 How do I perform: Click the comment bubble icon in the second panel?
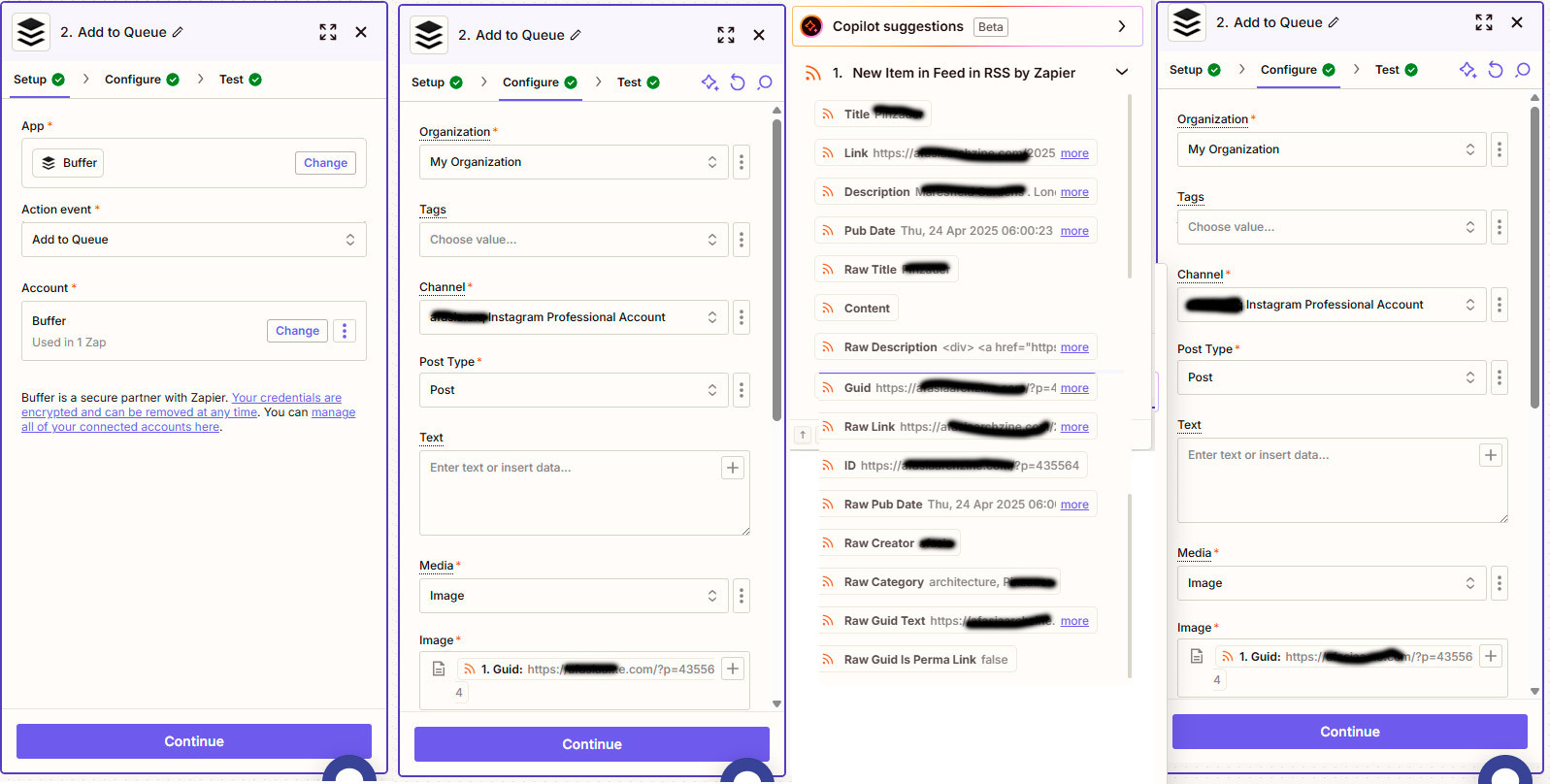pyautogui.click(x=765, y=82)
